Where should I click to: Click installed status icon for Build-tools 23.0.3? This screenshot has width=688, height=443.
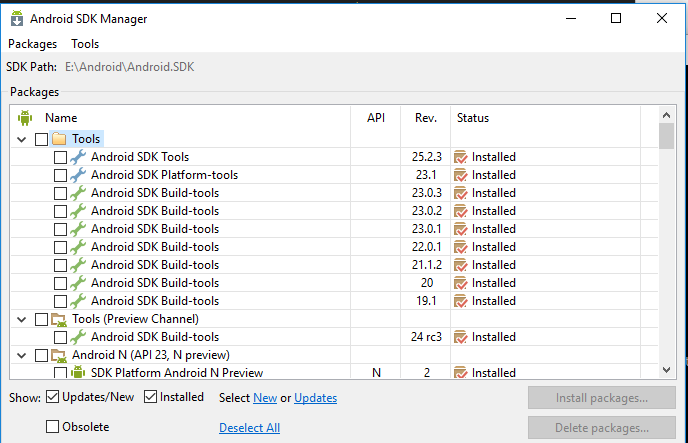tap(461, 193)
